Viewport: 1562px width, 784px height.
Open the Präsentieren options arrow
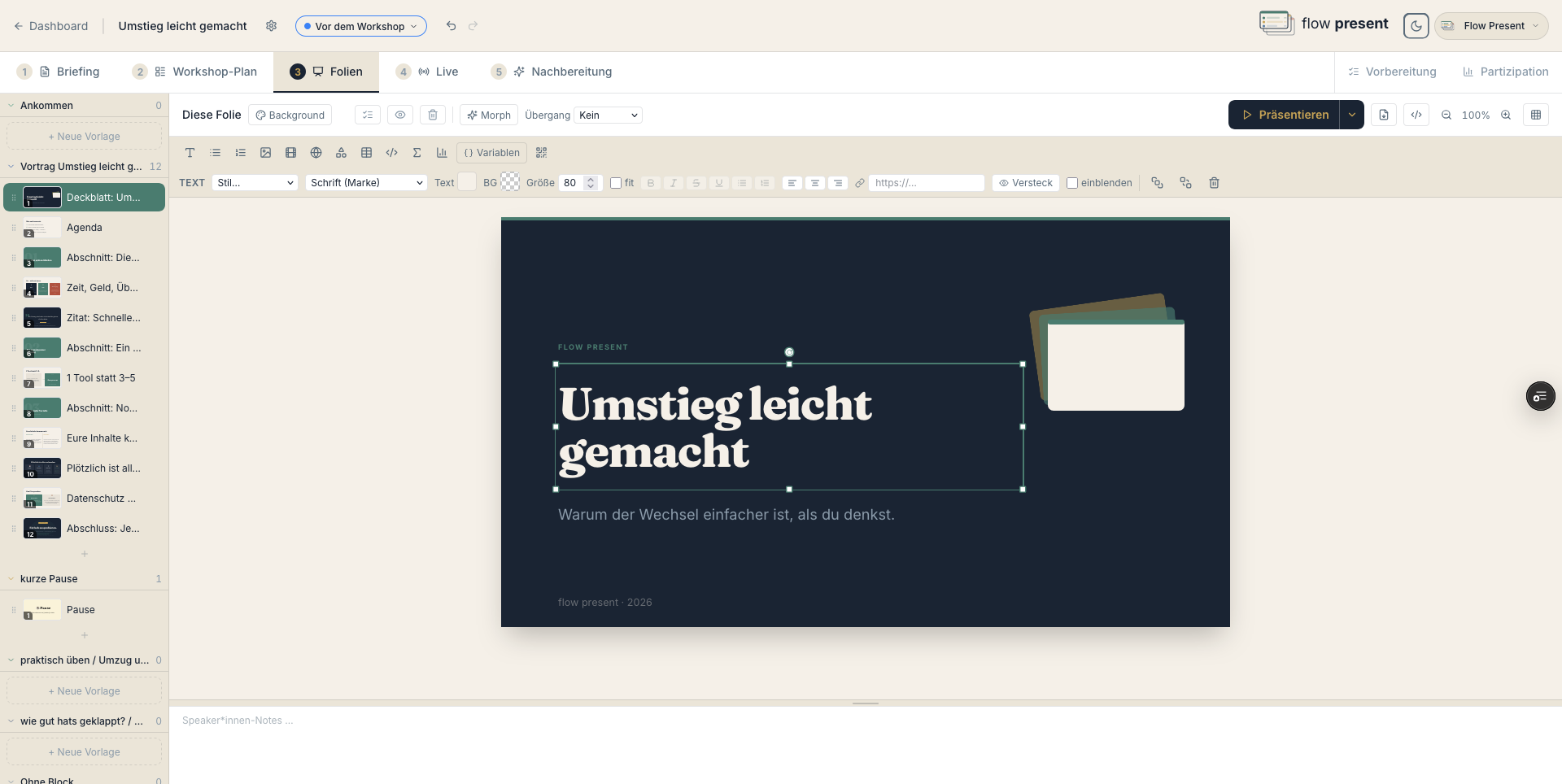(1352, 115)
